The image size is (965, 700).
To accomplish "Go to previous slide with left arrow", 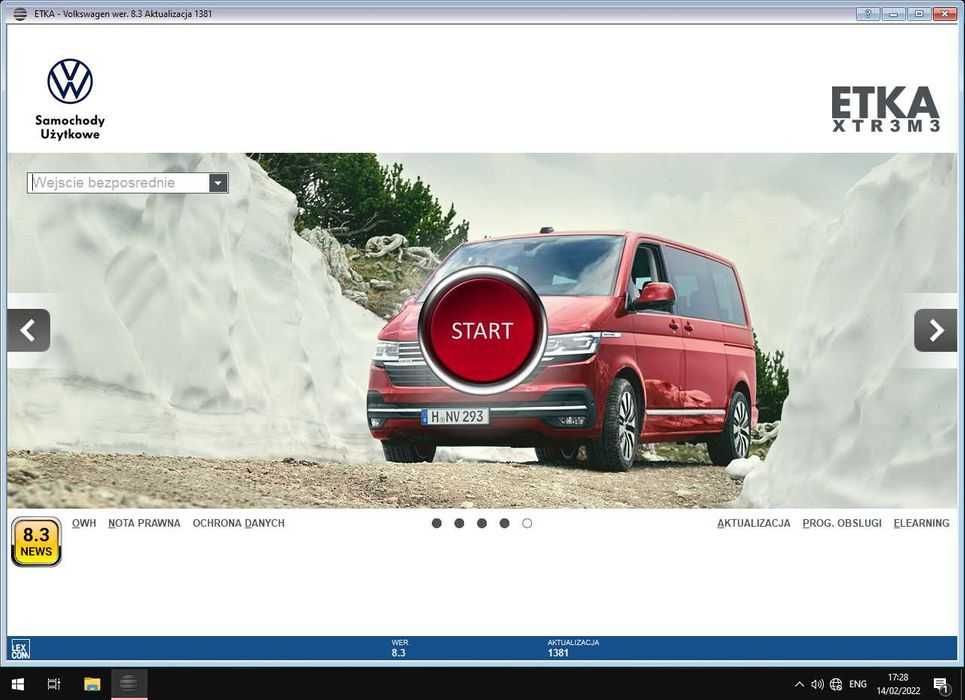I will [28, 331].
